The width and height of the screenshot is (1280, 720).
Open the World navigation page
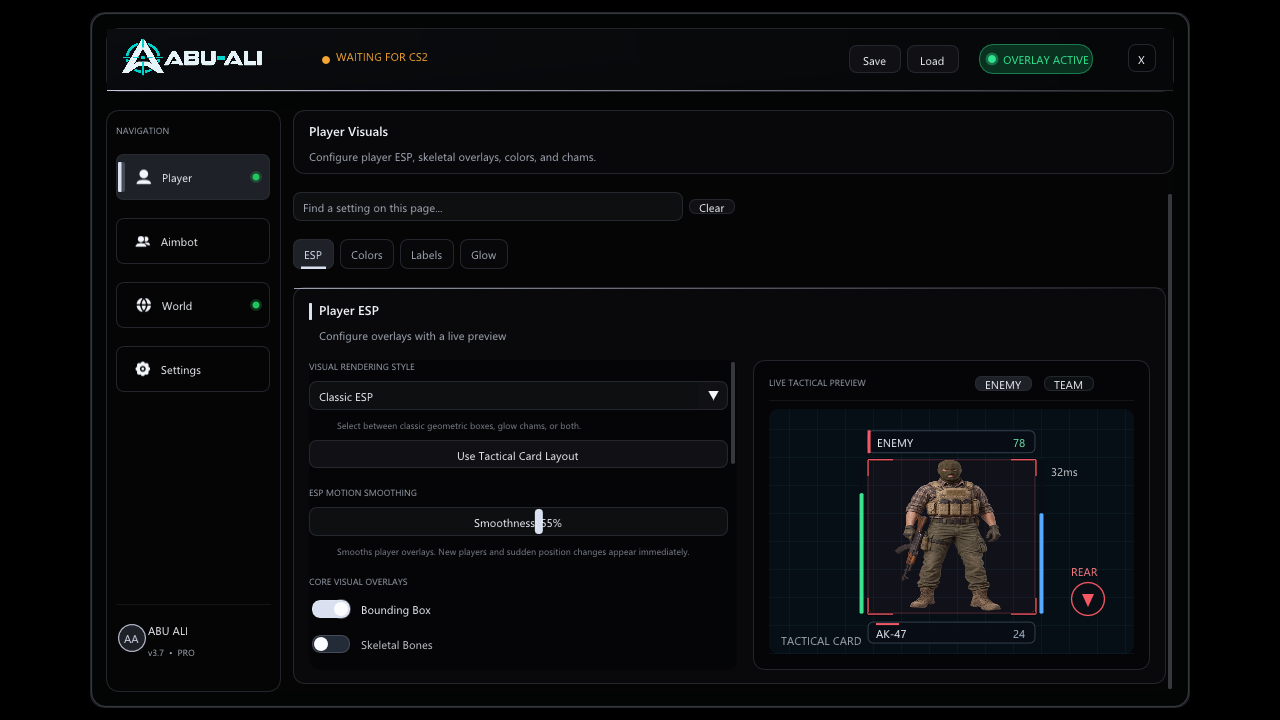(x=193, y=305)
